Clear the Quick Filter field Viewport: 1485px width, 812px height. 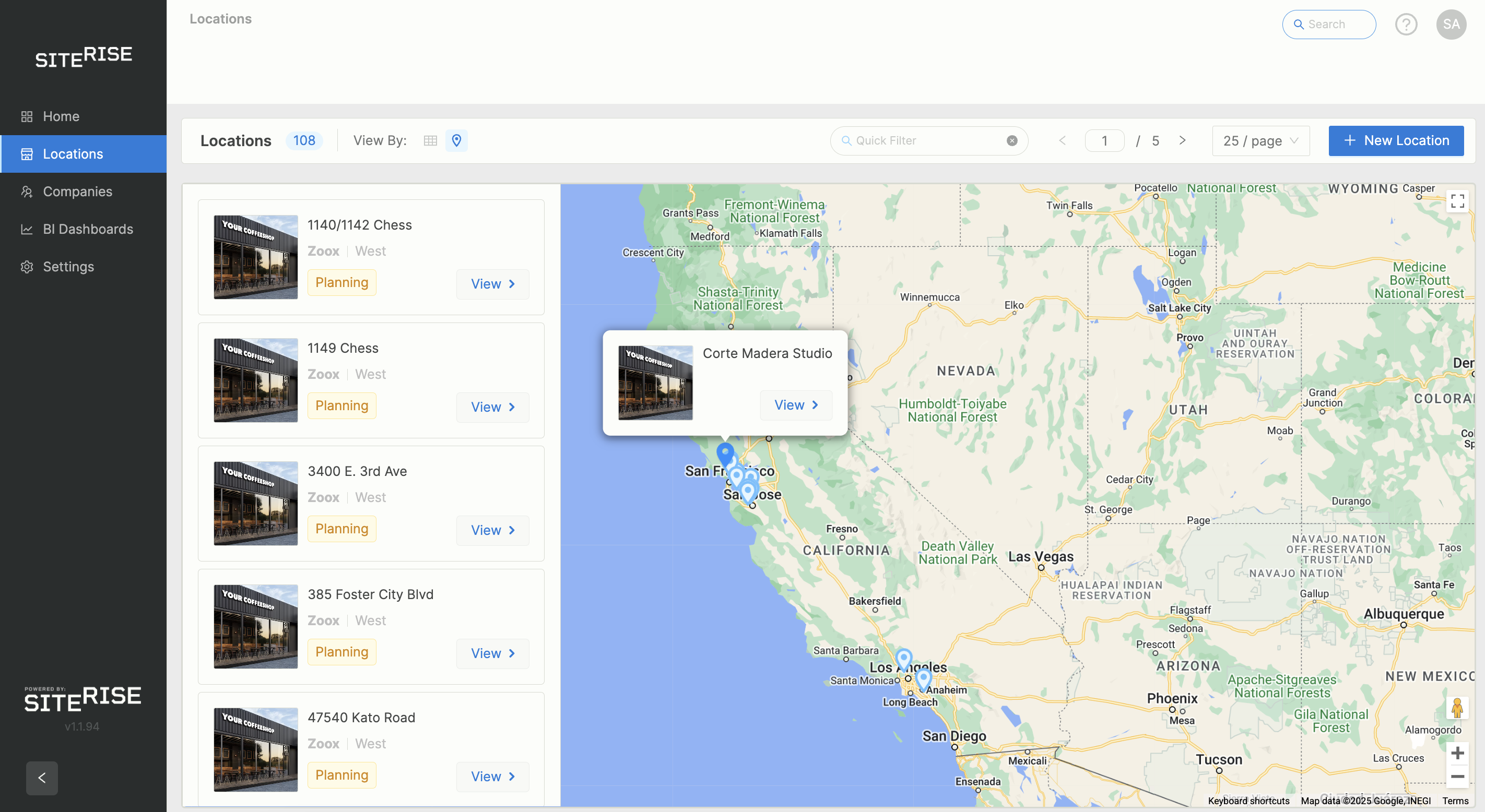(1012, 140)
